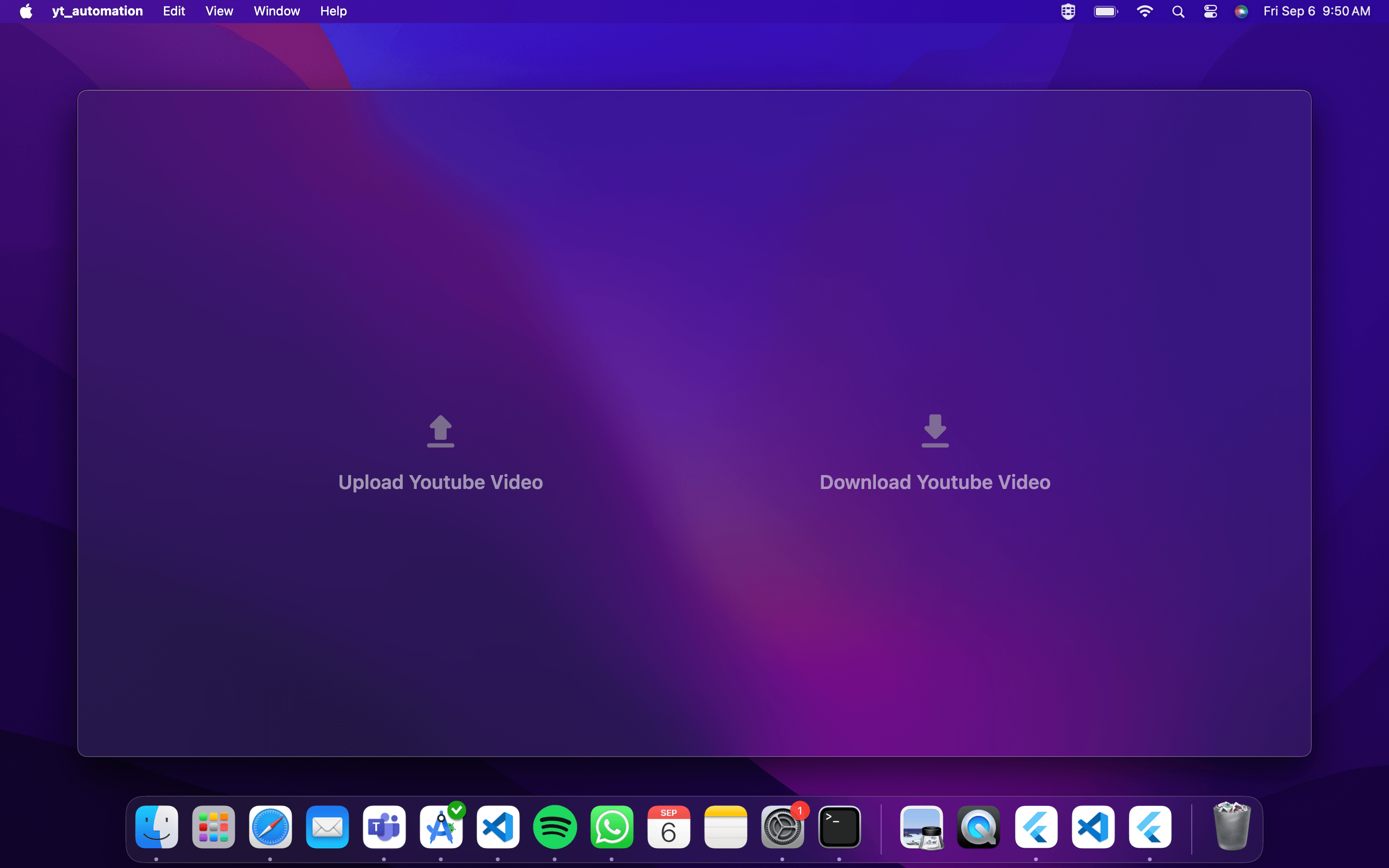Open System Preferences with notification badge
This screenshot has height=868, width=1389.
coord(782,827)
